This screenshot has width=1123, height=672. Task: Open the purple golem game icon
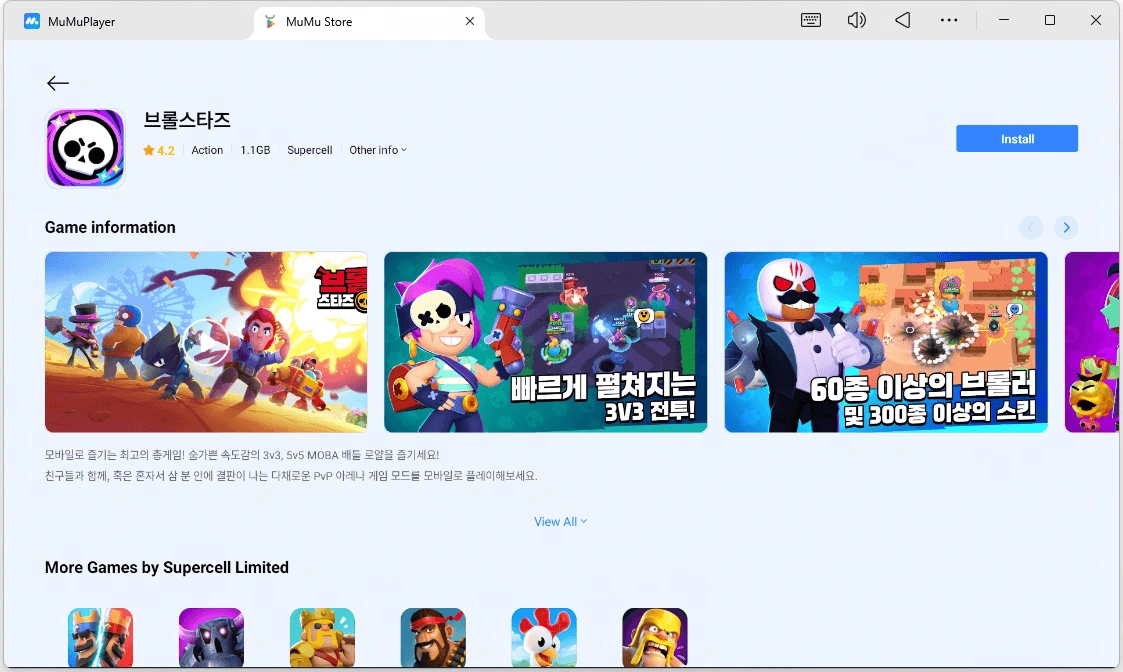[211, 638]
